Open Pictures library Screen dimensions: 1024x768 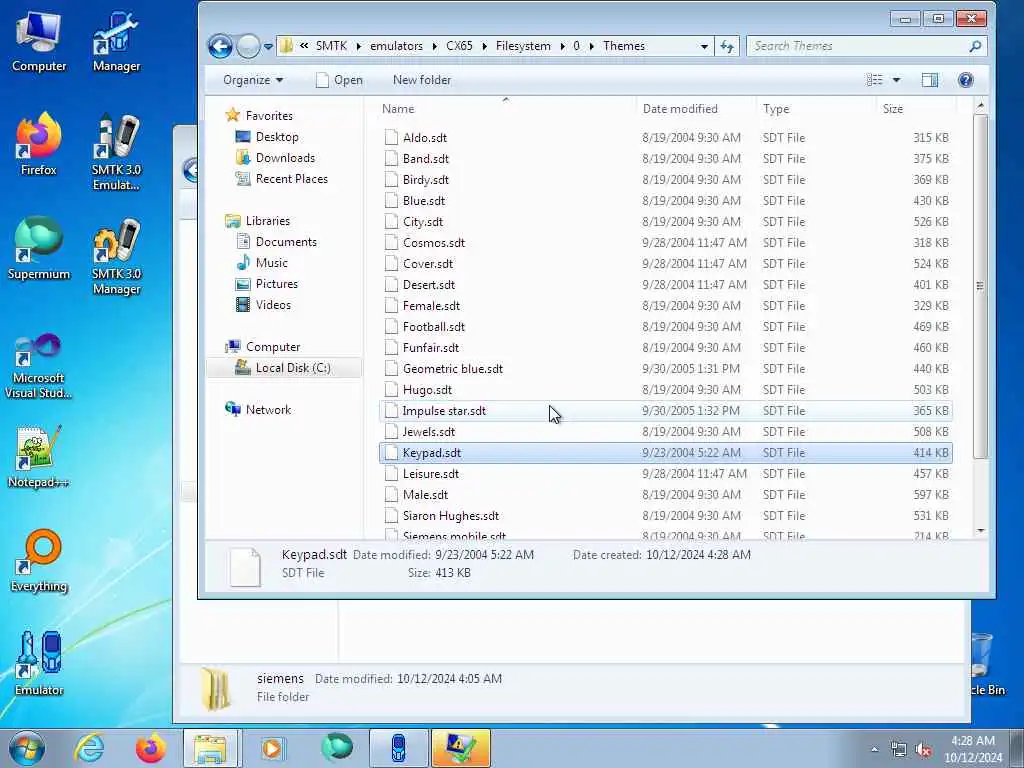[276, 284]
